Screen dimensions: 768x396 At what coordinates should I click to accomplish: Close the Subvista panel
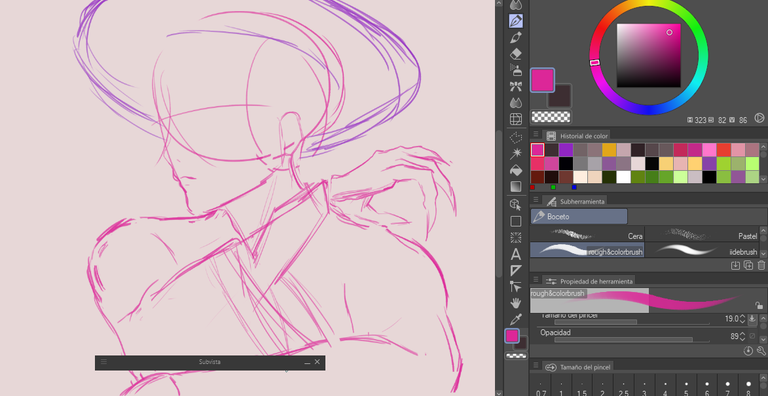317,362
